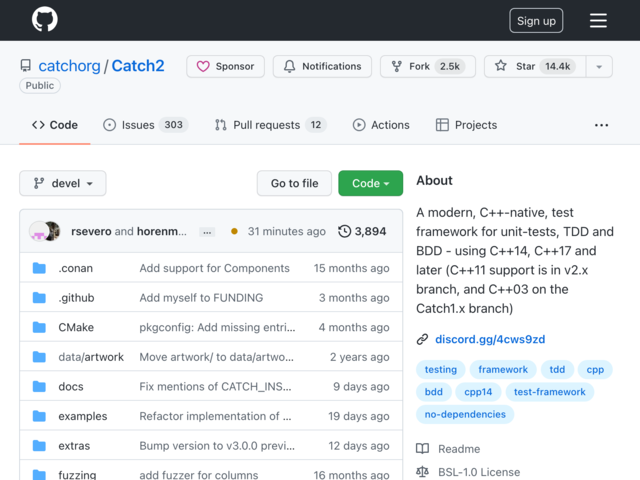Open the BSL-1.0 License link
Screen dimensions: 640x480
479,472
